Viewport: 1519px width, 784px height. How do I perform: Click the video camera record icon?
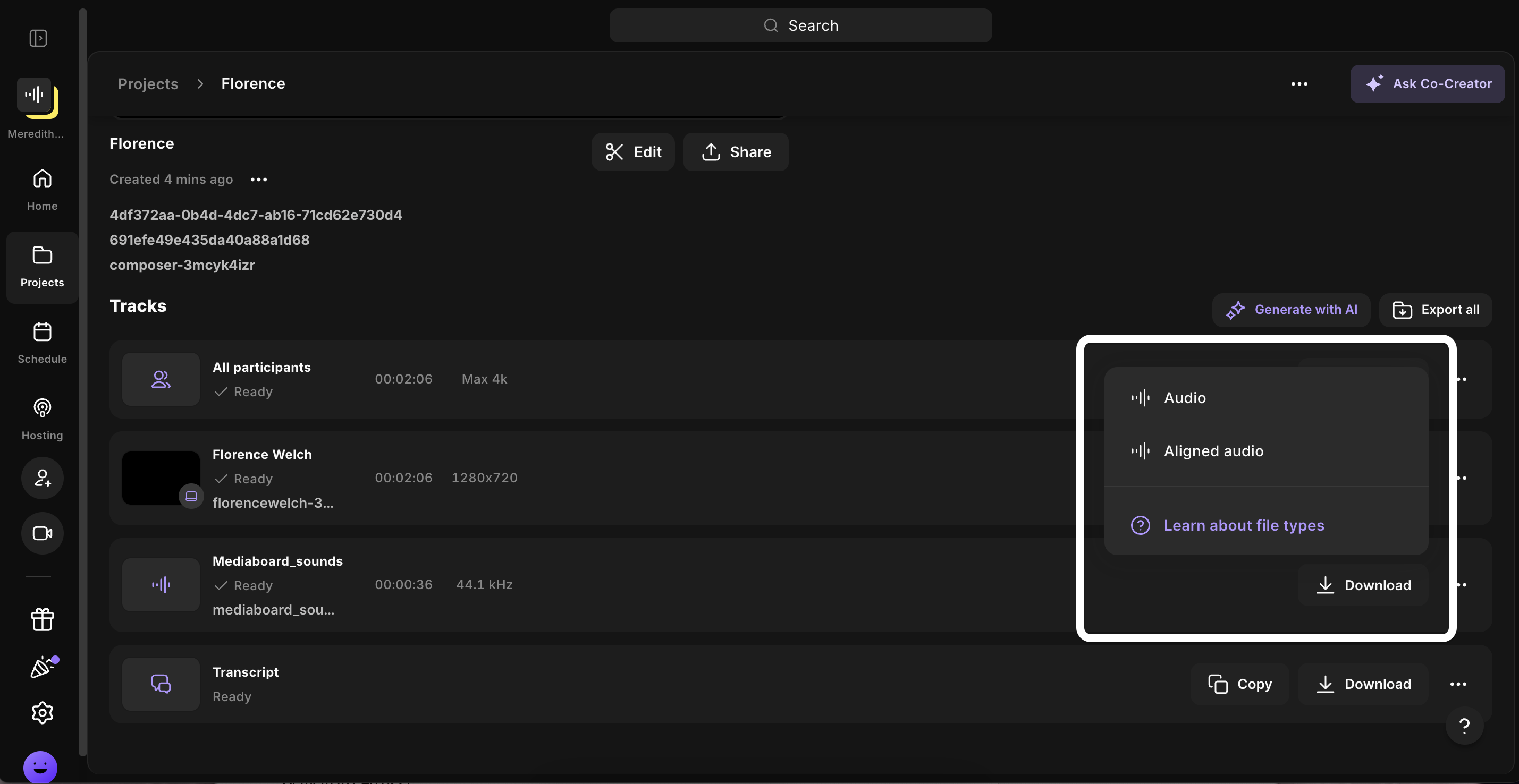pyautogui.click(x=42, y=533)
